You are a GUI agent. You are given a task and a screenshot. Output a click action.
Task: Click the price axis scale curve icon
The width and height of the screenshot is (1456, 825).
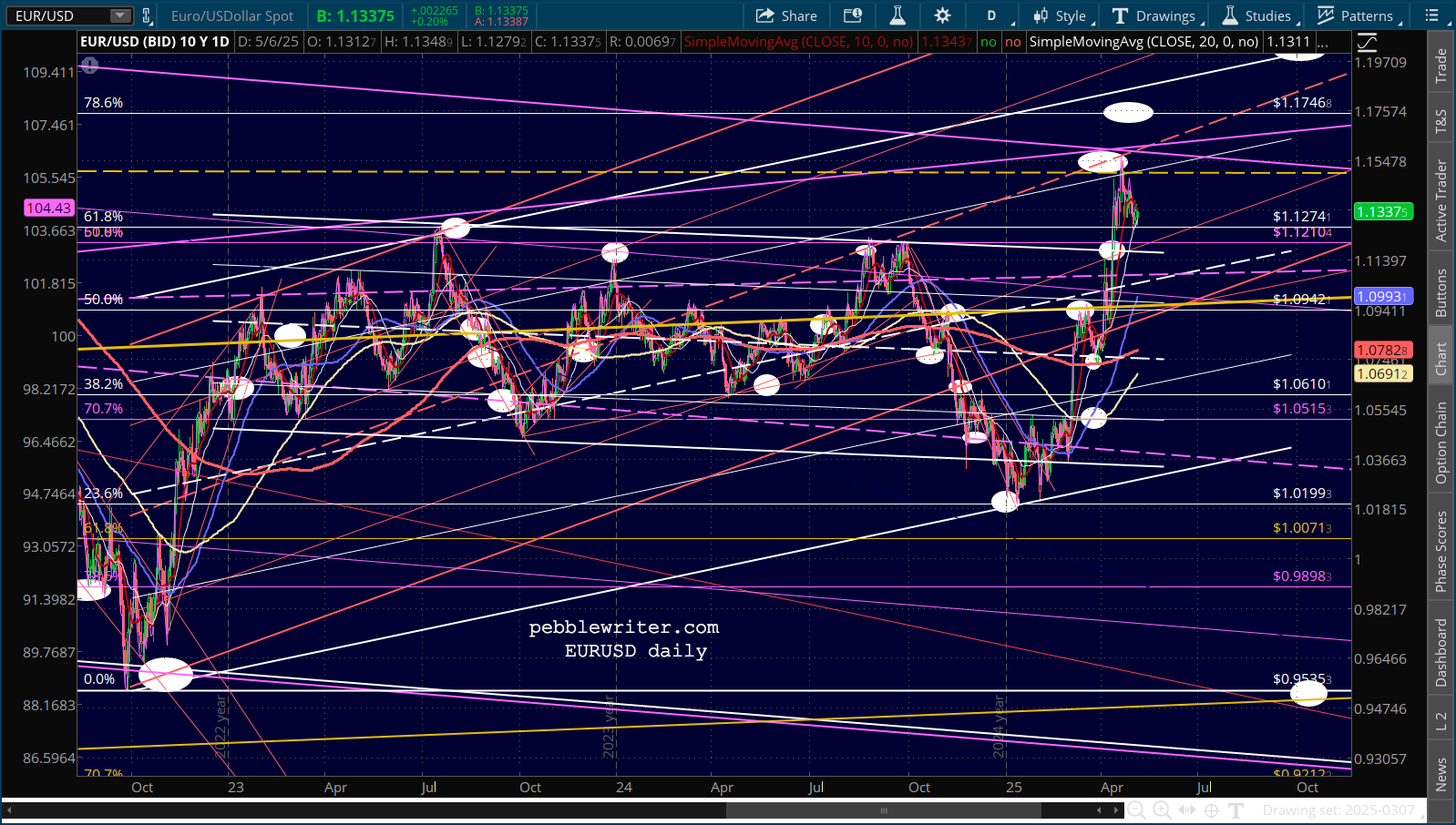point(1367,42)
